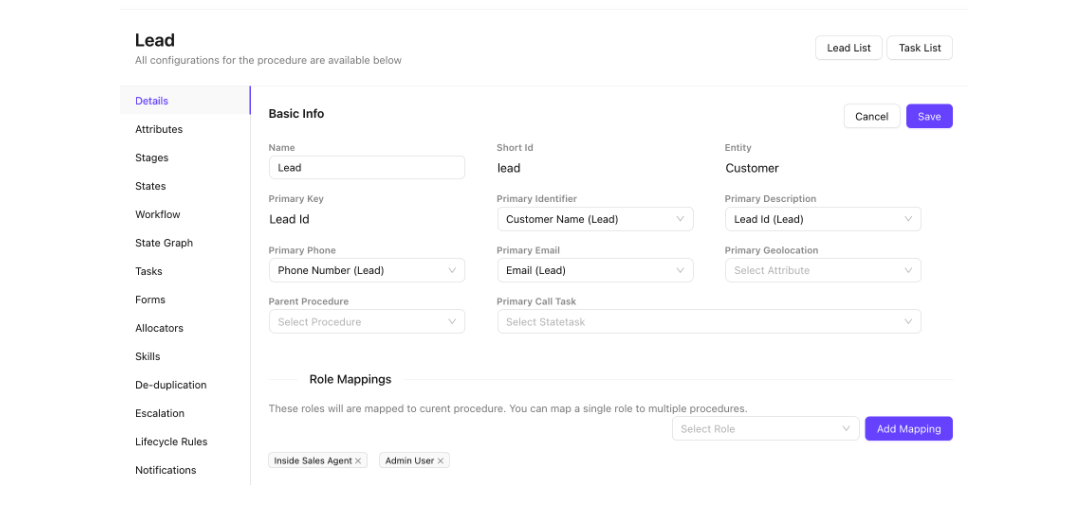Expand the Primary Description dropdown
Viewport: 1092px width, 510px height.
click(822, 219)
